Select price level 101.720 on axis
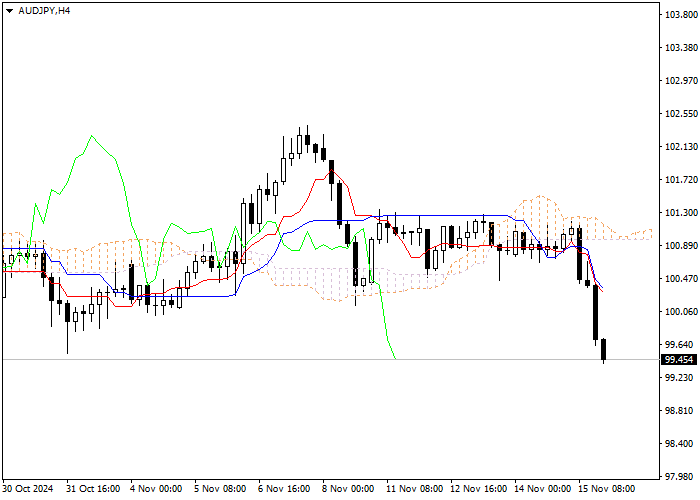 tap(681, 180)
